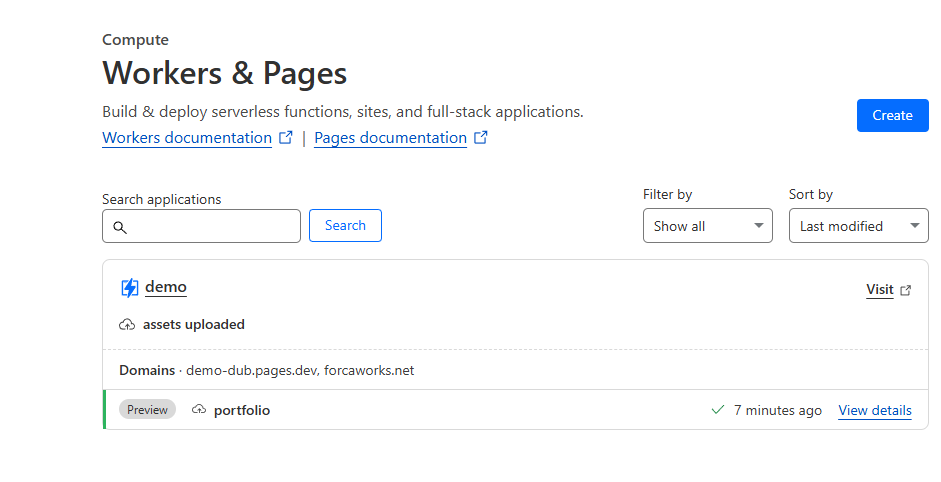Click the Workers & Pages heading
This screenshot has height=482, width=941.
click(x=224, y=73)
